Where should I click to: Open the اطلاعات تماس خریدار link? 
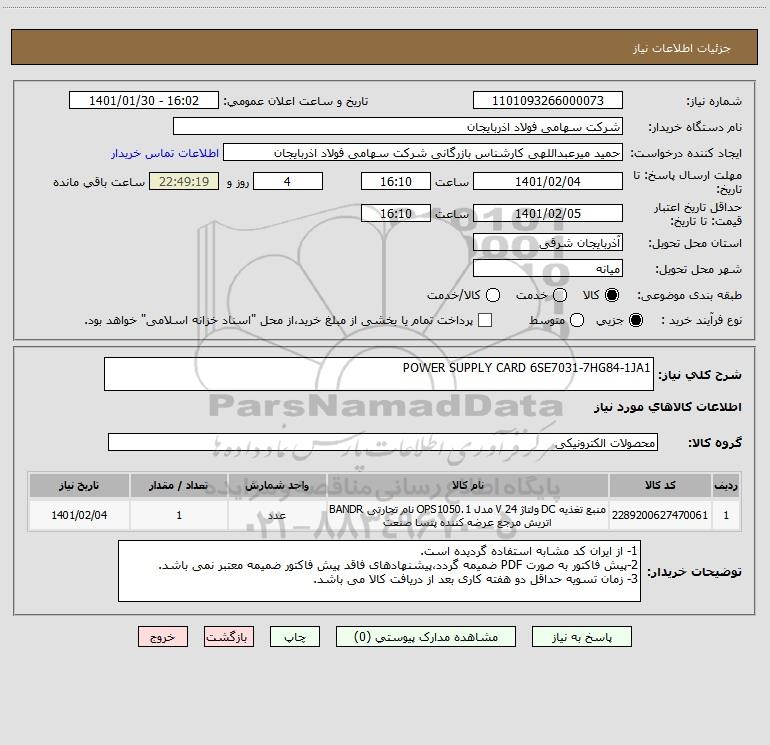point(165,153)
